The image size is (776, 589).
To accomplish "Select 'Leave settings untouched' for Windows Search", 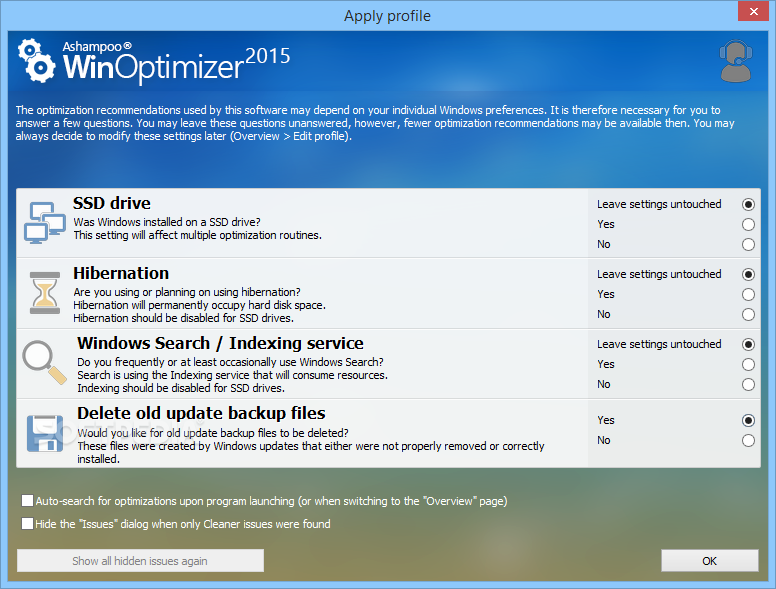I will pos(748,344).
